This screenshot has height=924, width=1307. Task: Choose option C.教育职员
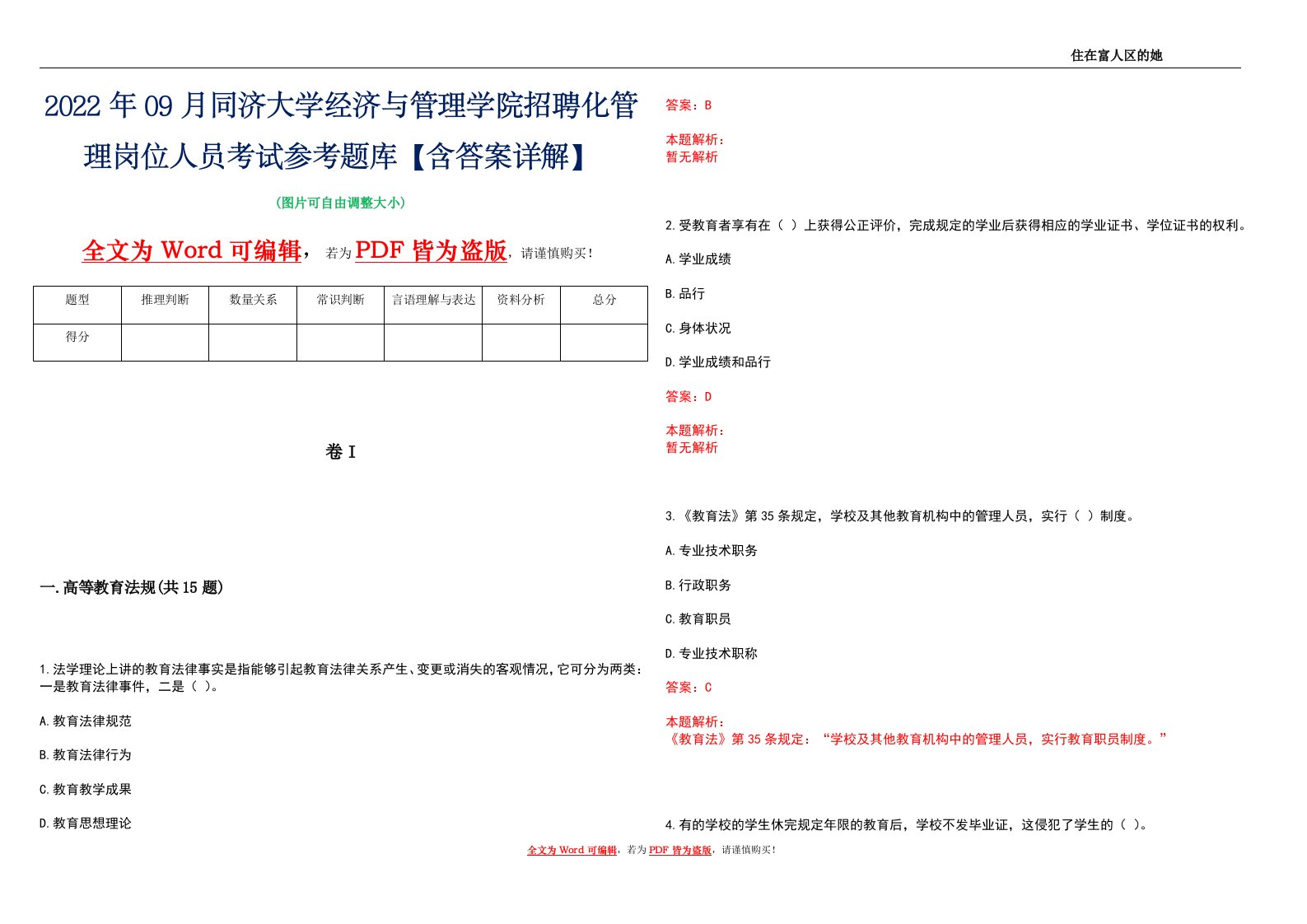698,618
